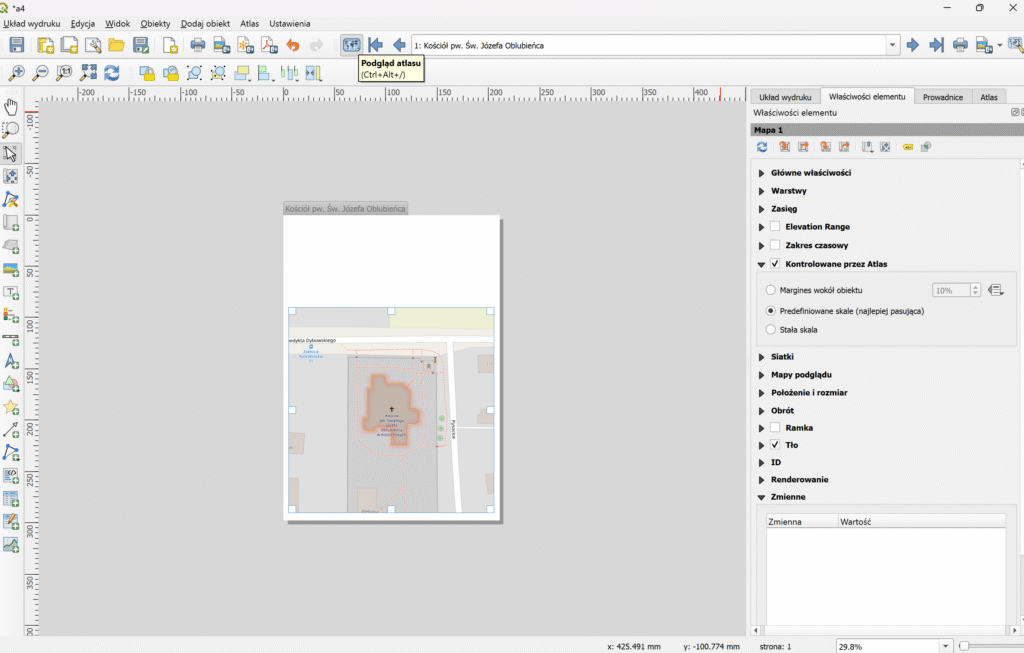Expand the Główne właściwości section
Image resolution: width=1024 pixels, height=653 pixels.
pyautogui.click(x=761, y=173)
